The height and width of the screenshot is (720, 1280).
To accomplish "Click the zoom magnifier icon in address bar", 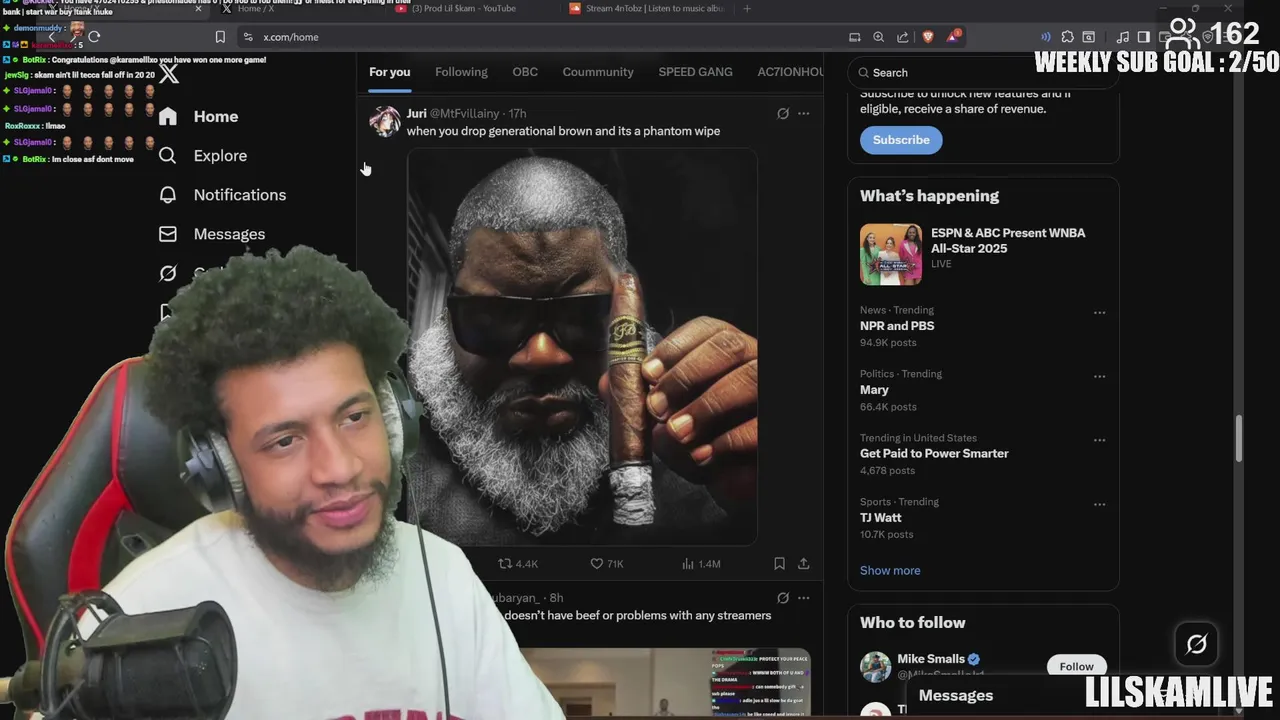I will point(878,37).
